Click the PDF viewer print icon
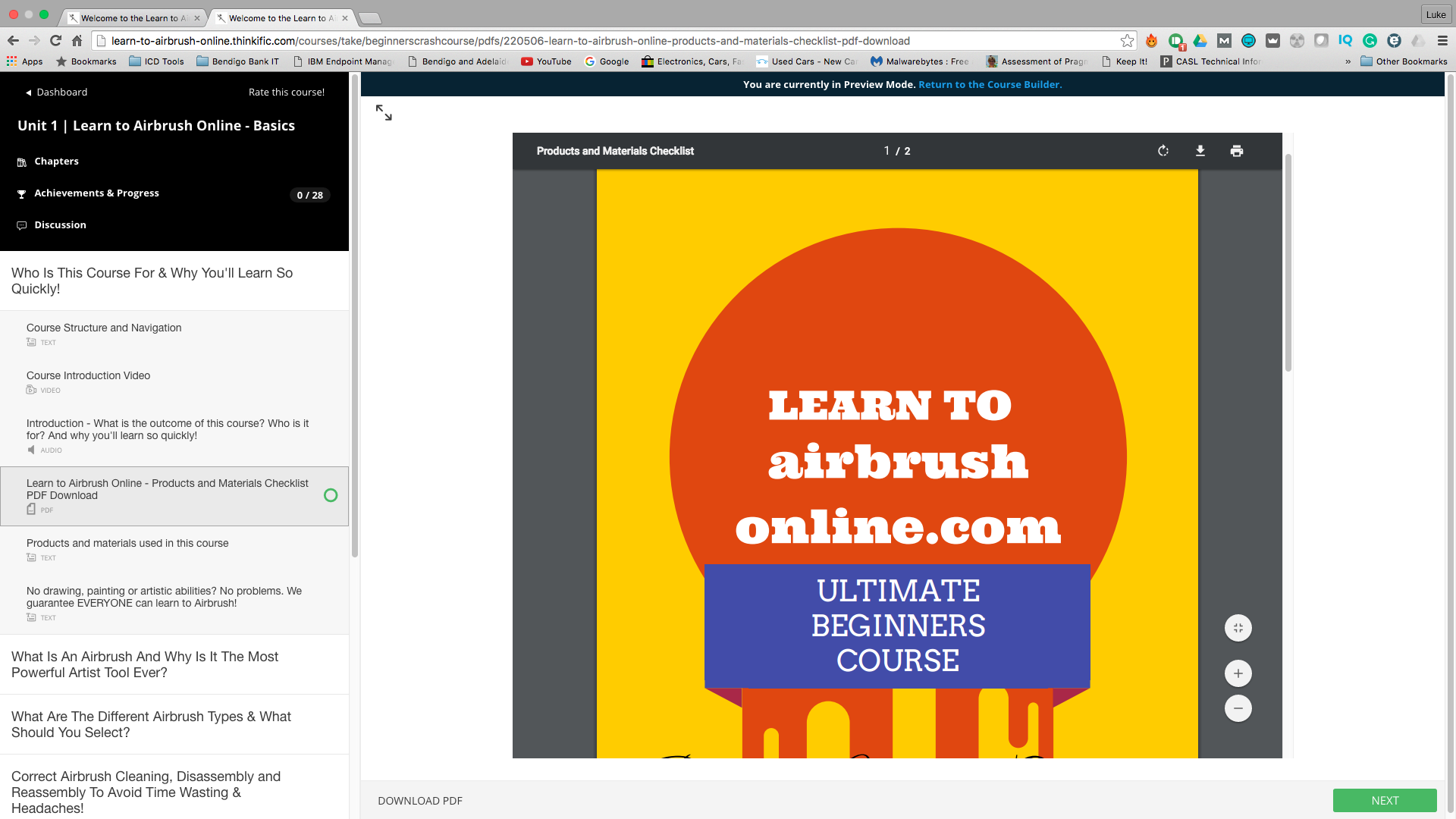This screenshot has height=819, width=1456. [1237, 151]
